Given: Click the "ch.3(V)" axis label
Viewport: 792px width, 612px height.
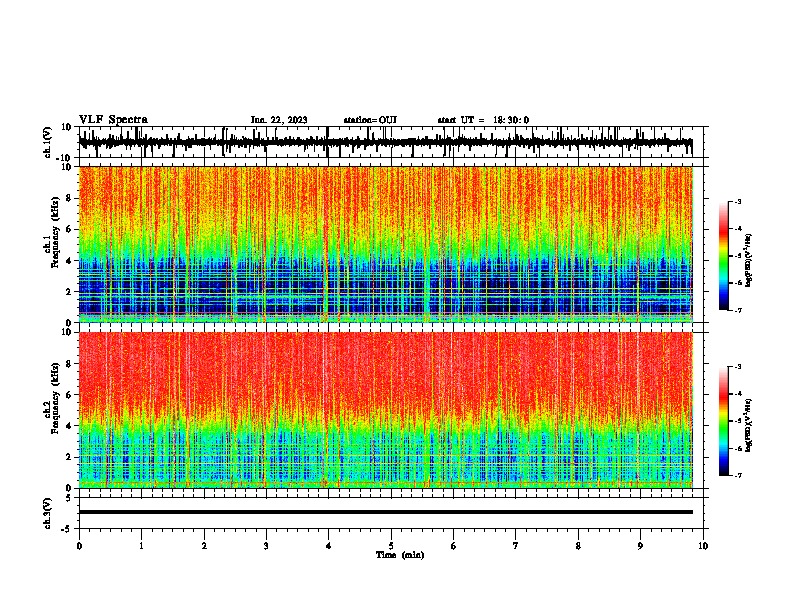Looking at the screenshot, I should (x=47, y=513).
